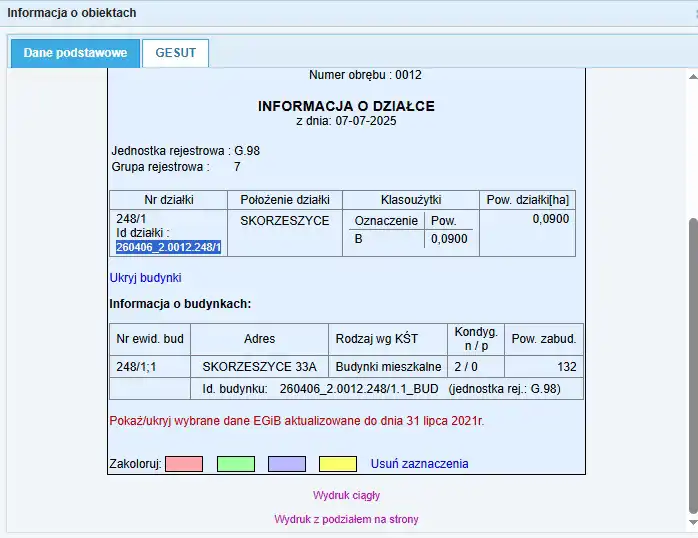This screenshot has height=538, width=698.
Task: Click the Jednostka rejestrowa G.98 text
Action: pyautogui.click(x=186, y=150)
